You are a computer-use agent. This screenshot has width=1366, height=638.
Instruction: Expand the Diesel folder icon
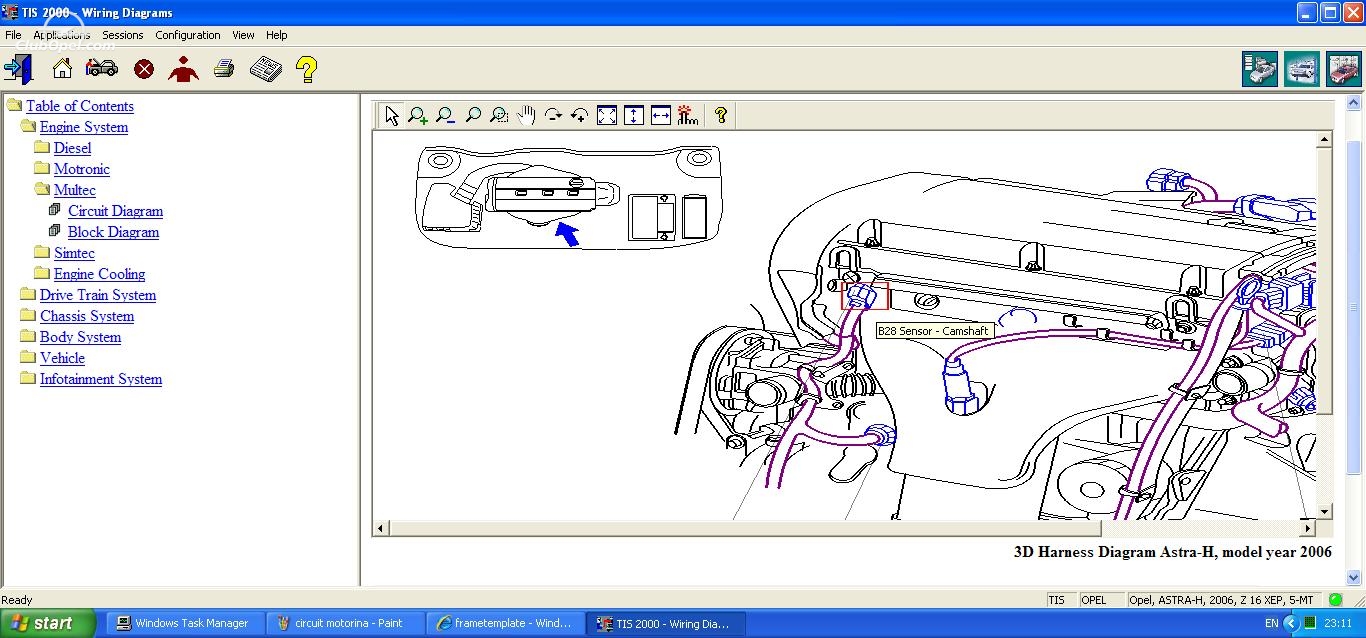[x=42, y=147]
